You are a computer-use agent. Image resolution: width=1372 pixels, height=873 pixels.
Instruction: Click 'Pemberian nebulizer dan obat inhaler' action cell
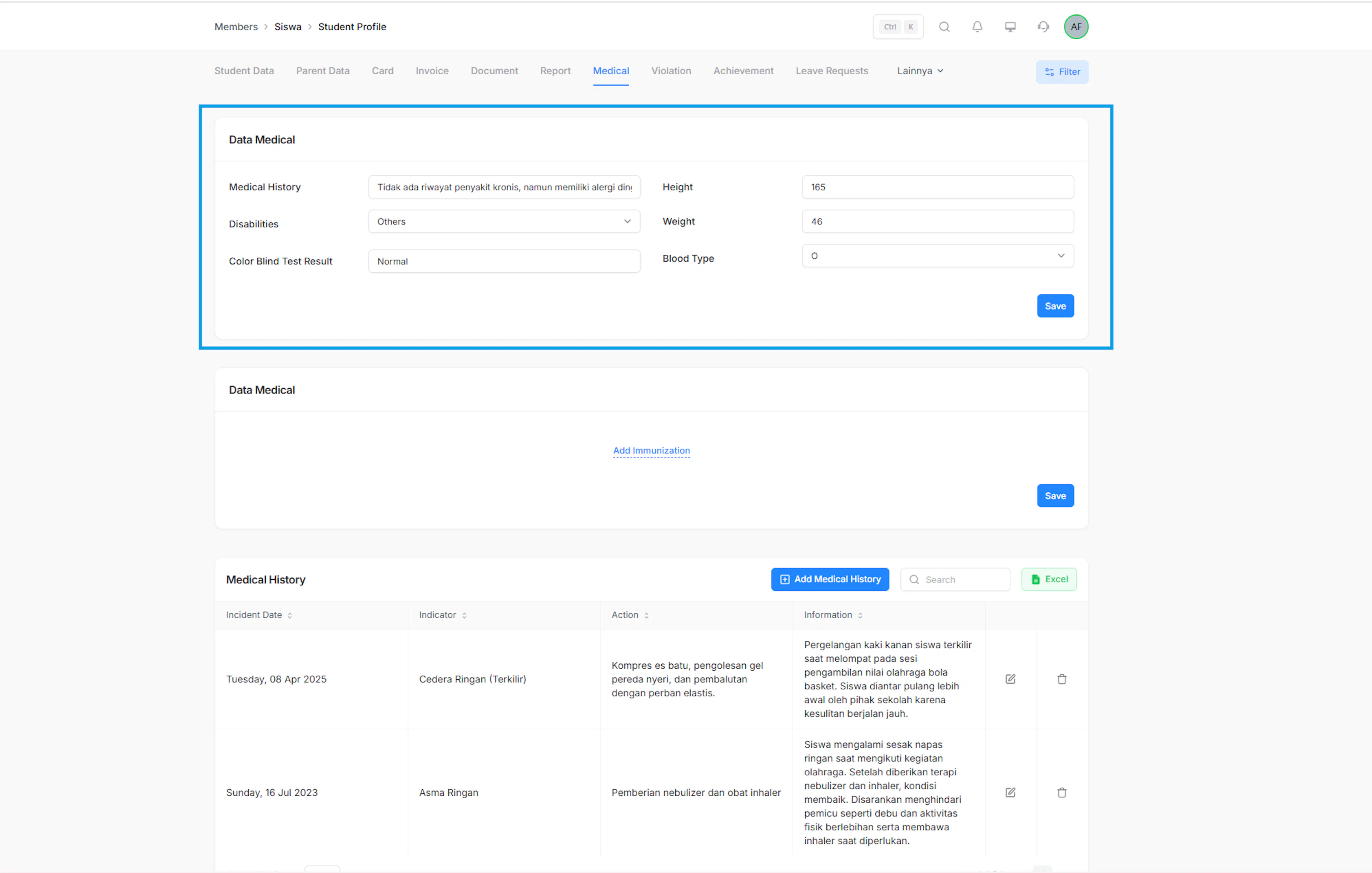(x=696, y=793)
